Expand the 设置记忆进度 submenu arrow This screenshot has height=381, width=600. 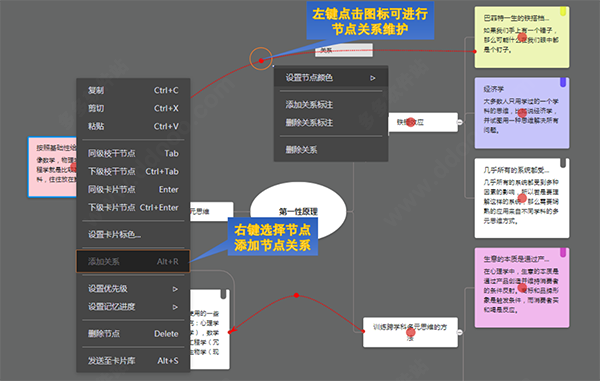tap(175, 307)
